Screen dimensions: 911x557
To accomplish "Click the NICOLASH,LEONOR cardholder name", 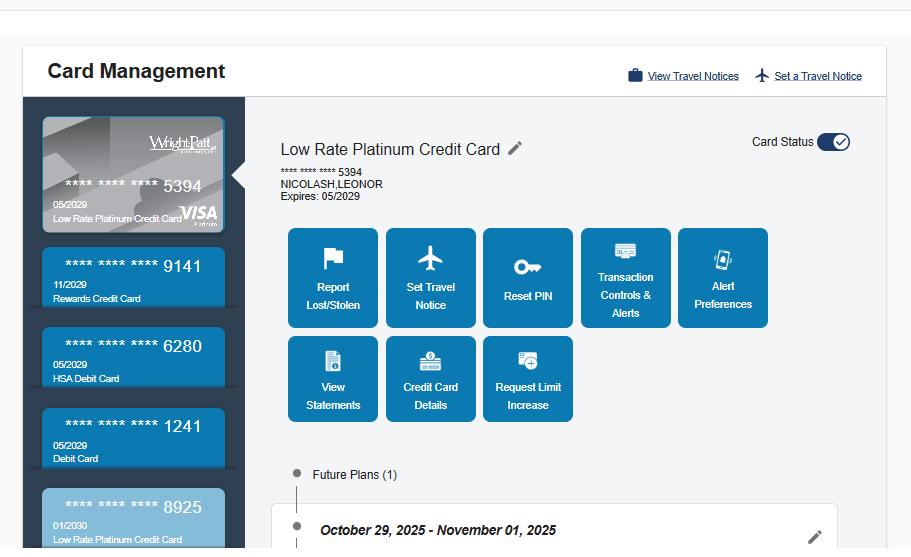I will click(x=331, y=184).
